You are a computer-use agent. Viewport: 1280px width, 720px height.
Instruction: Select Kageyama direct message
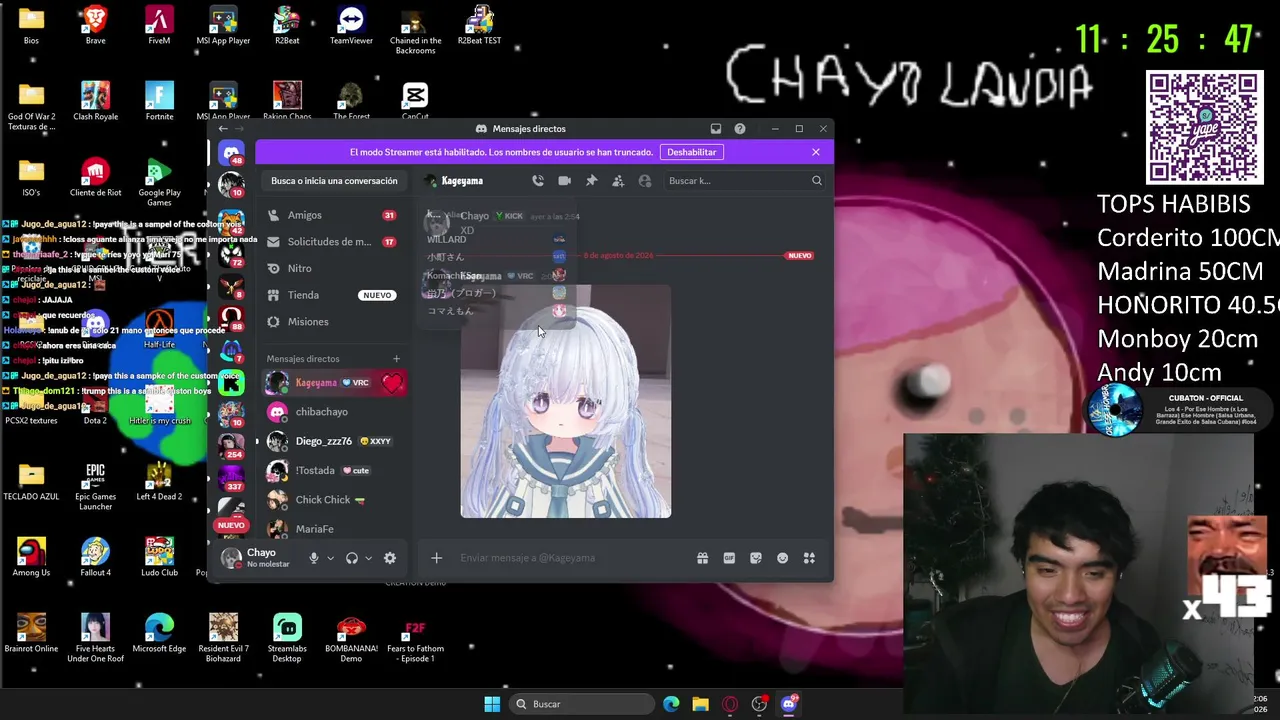(x=334, y=382)
